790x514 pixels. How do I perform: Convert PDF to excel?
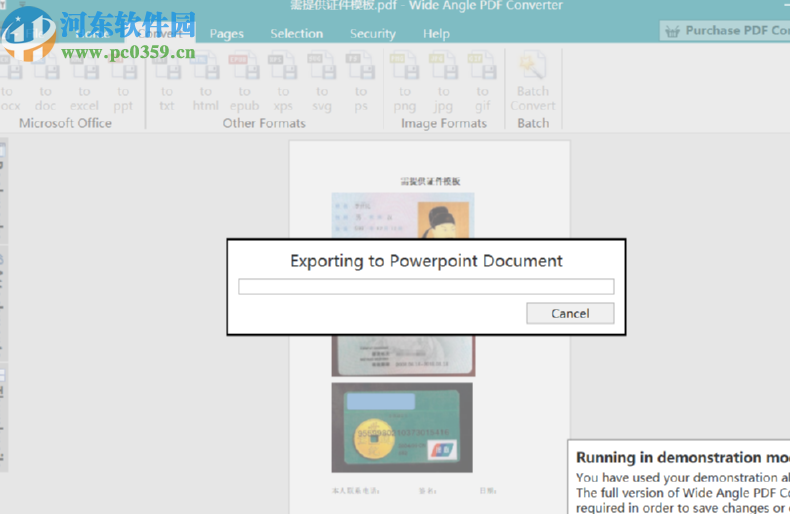(x=84, y=82)
